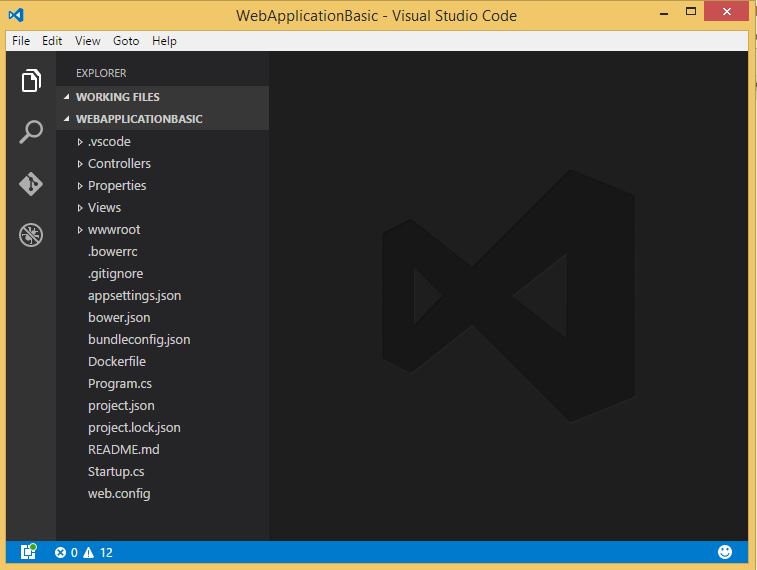Click the Visual Studio Code title bar logo

16,15
